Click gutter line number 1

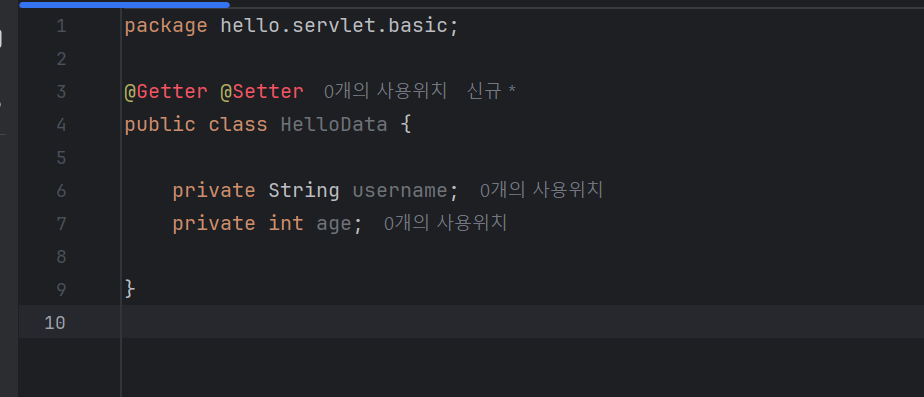61,27
